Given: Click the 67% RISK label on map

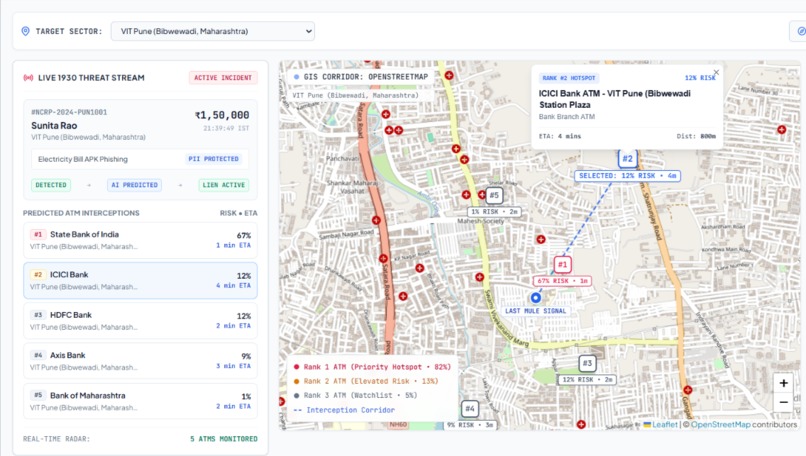Looking at the screenshot, I should (x=562, y=281).
